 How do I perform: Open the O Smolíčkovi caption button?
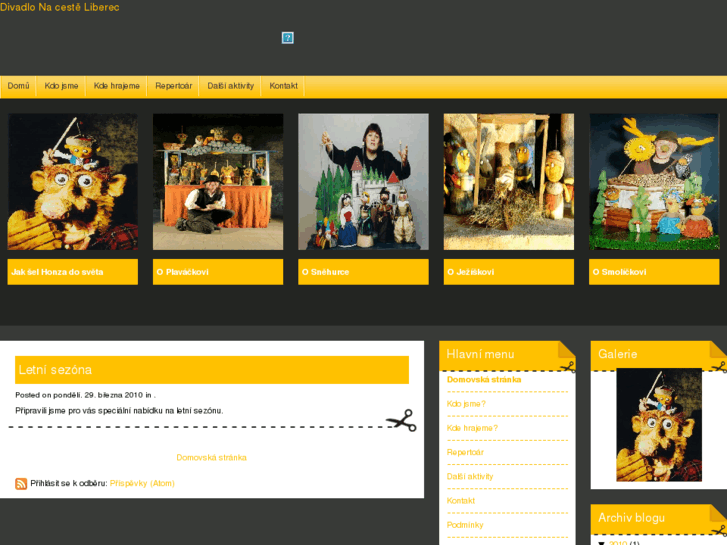click(x=654, y=272)
